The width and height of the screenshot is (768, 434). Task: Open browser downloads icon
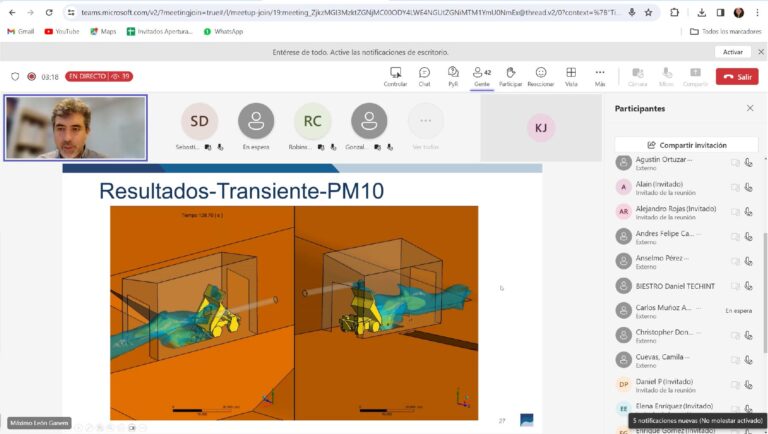(701, 13)
